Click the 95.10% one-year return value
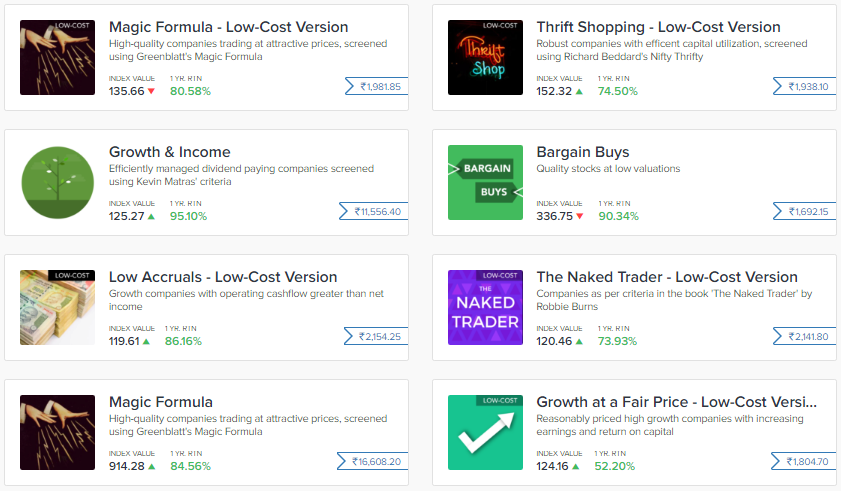Viewport: 841px width, 491px height. (188, 216)
